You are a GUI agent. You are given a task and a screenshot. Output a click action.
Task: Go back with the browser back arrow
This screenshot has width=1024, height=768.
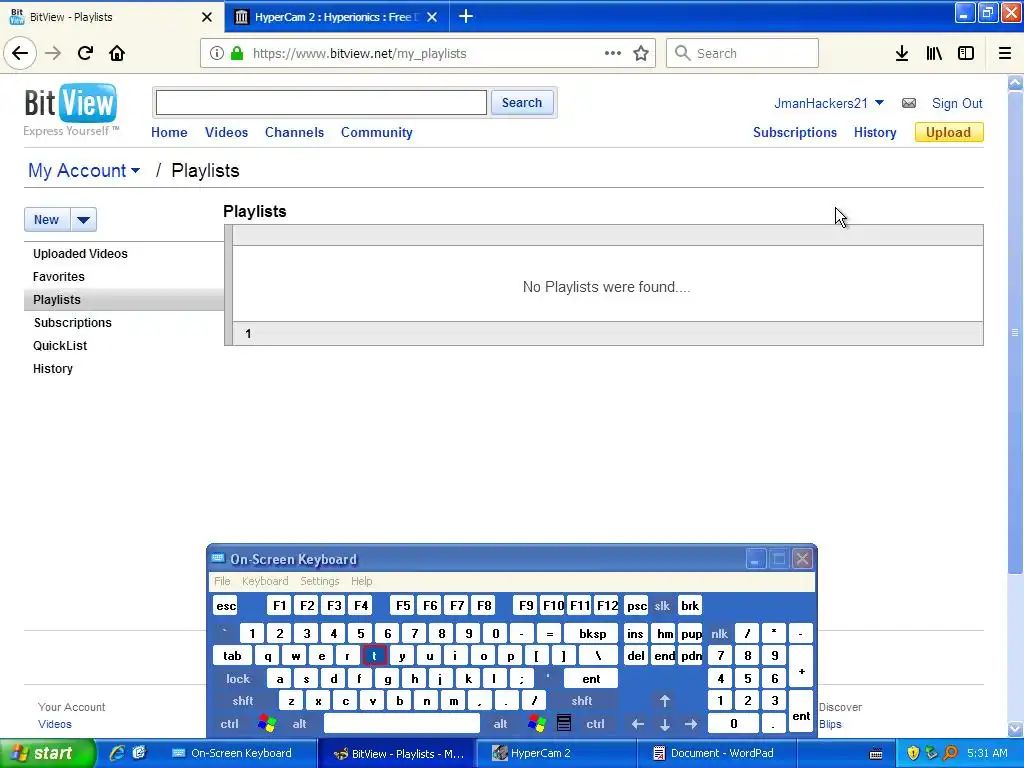[20, 53]
